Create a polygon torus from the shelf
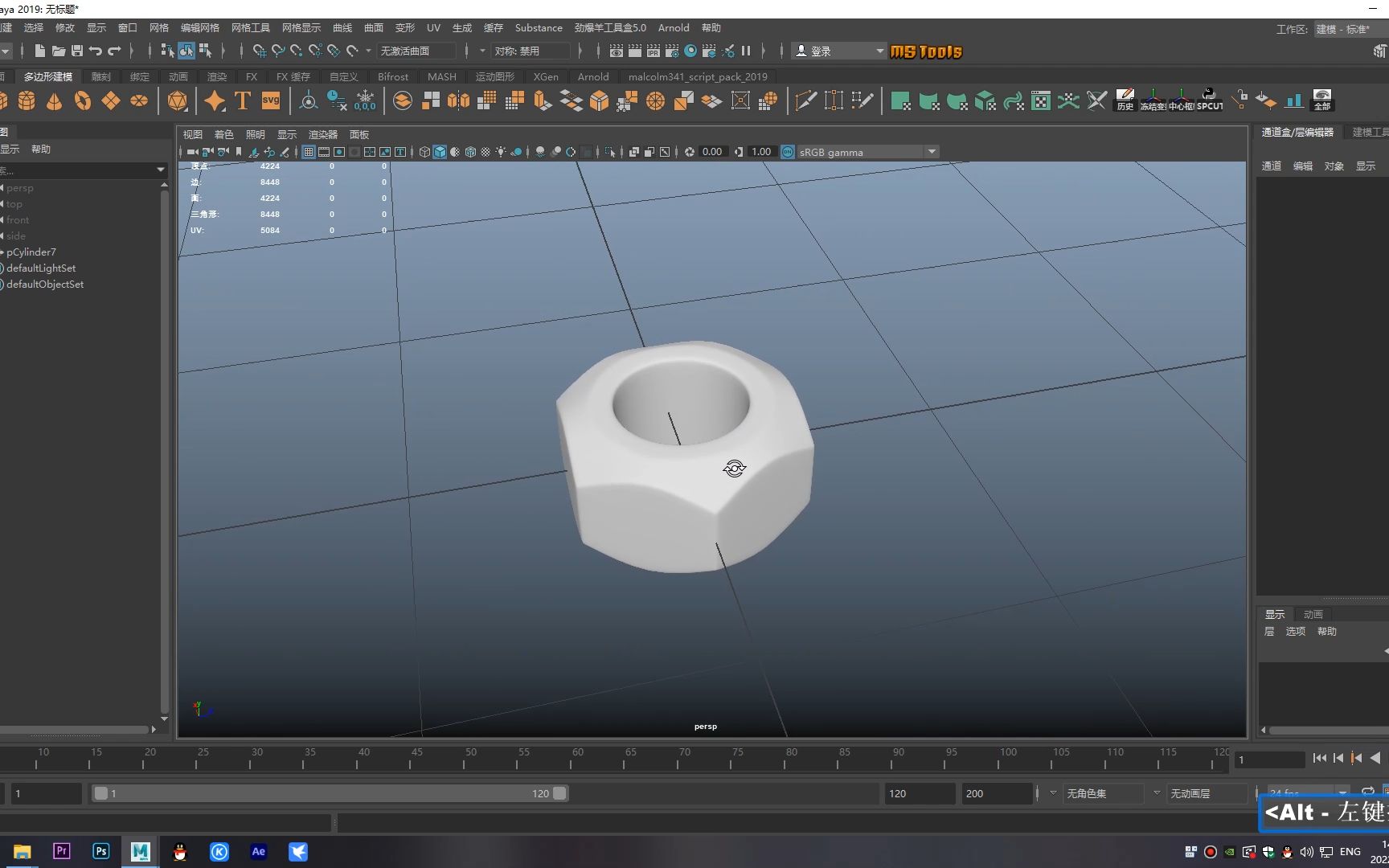1389x868 pixels. [82, 101]
